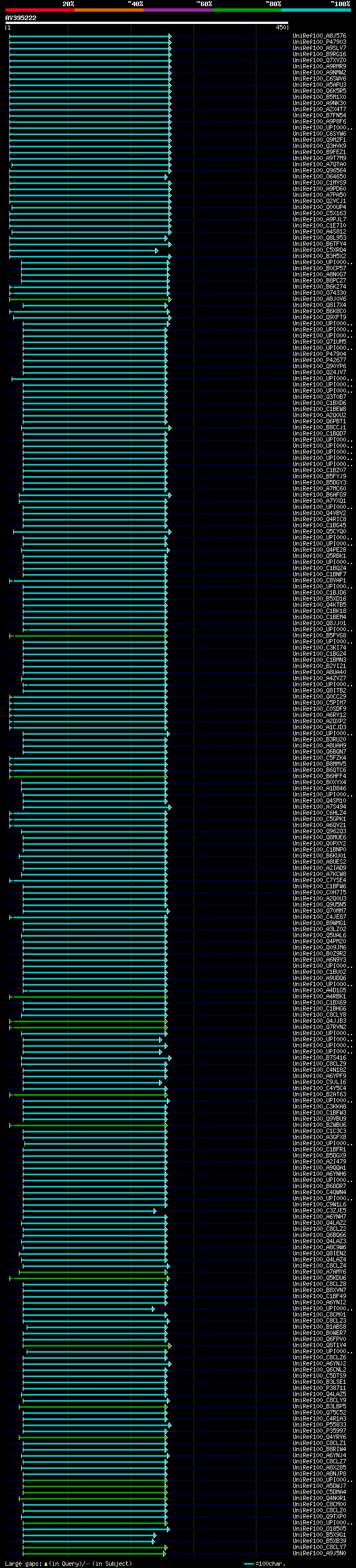This screenshot has width=356, height=1568.
Task: Select hit label UniRef100_C5DTS9
Action: 319,1376
